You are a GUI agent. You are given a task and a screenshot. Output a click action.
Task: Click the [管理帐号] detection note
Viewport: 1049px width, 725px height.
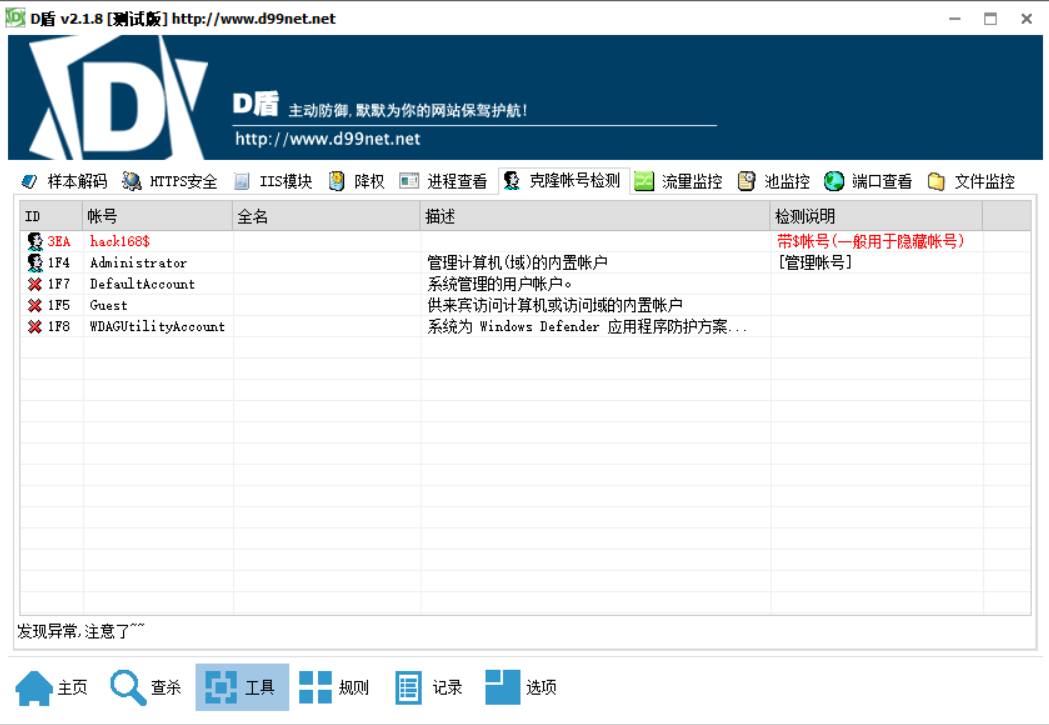tap(815, 263)
